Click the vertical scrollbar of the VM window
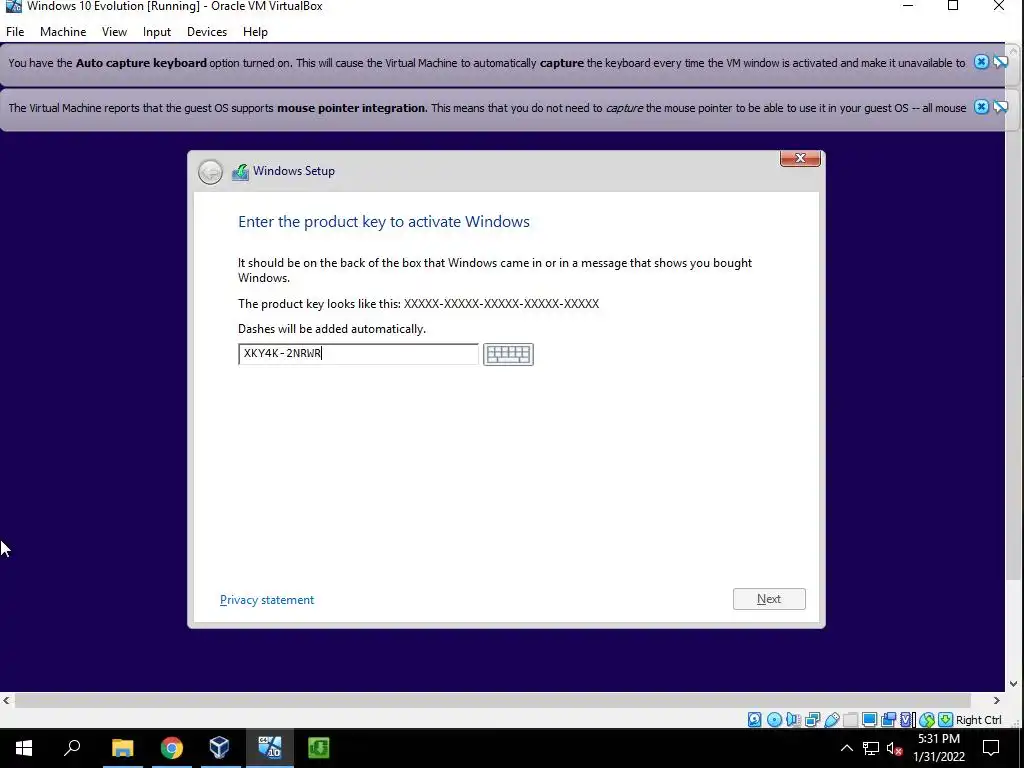Viewport: 1024px width, 768px height. coord(1013,320)
